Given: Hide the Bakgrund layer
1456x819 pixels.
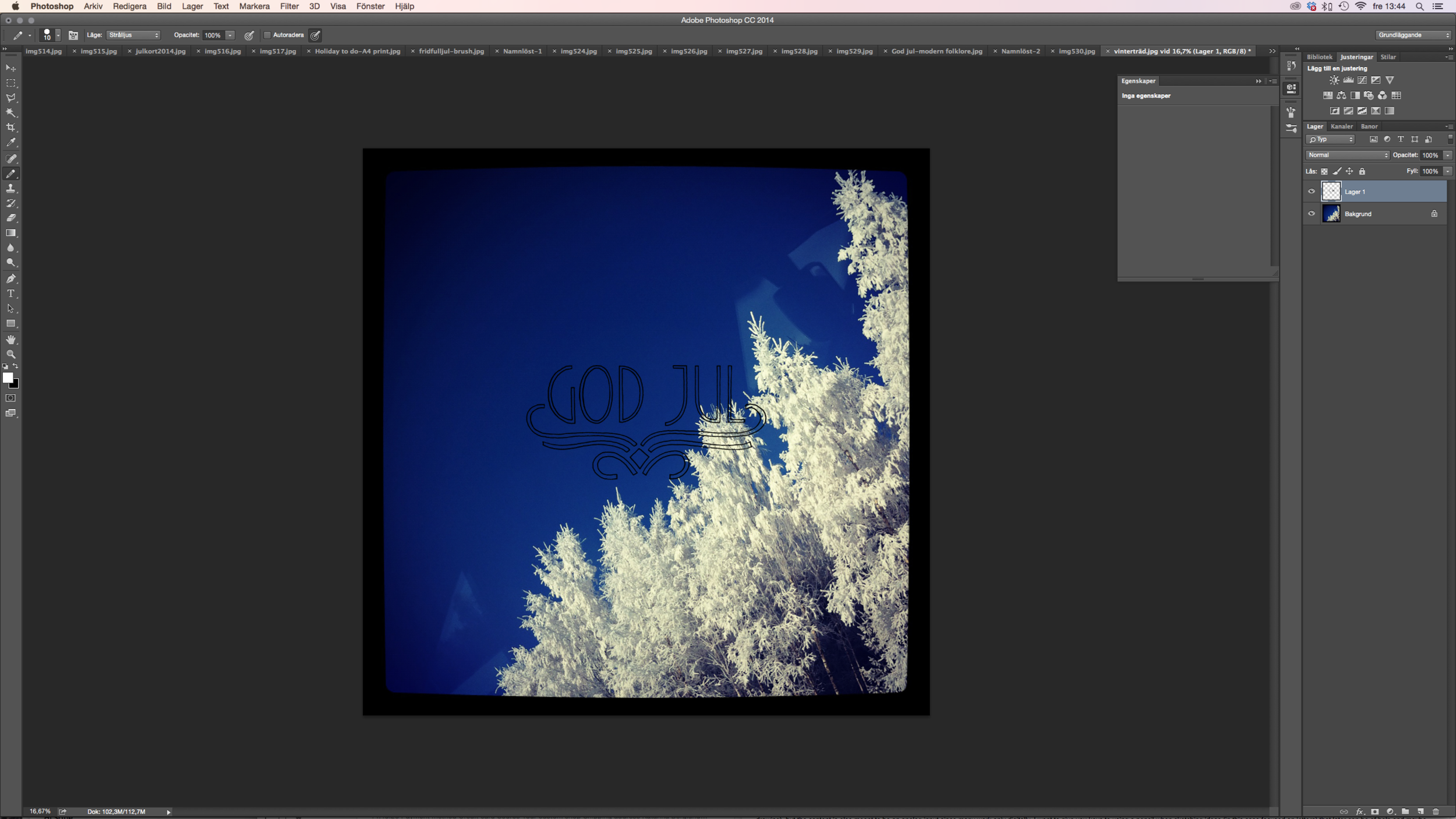Looking at the screenshot, I should [x=1312, y=213].
